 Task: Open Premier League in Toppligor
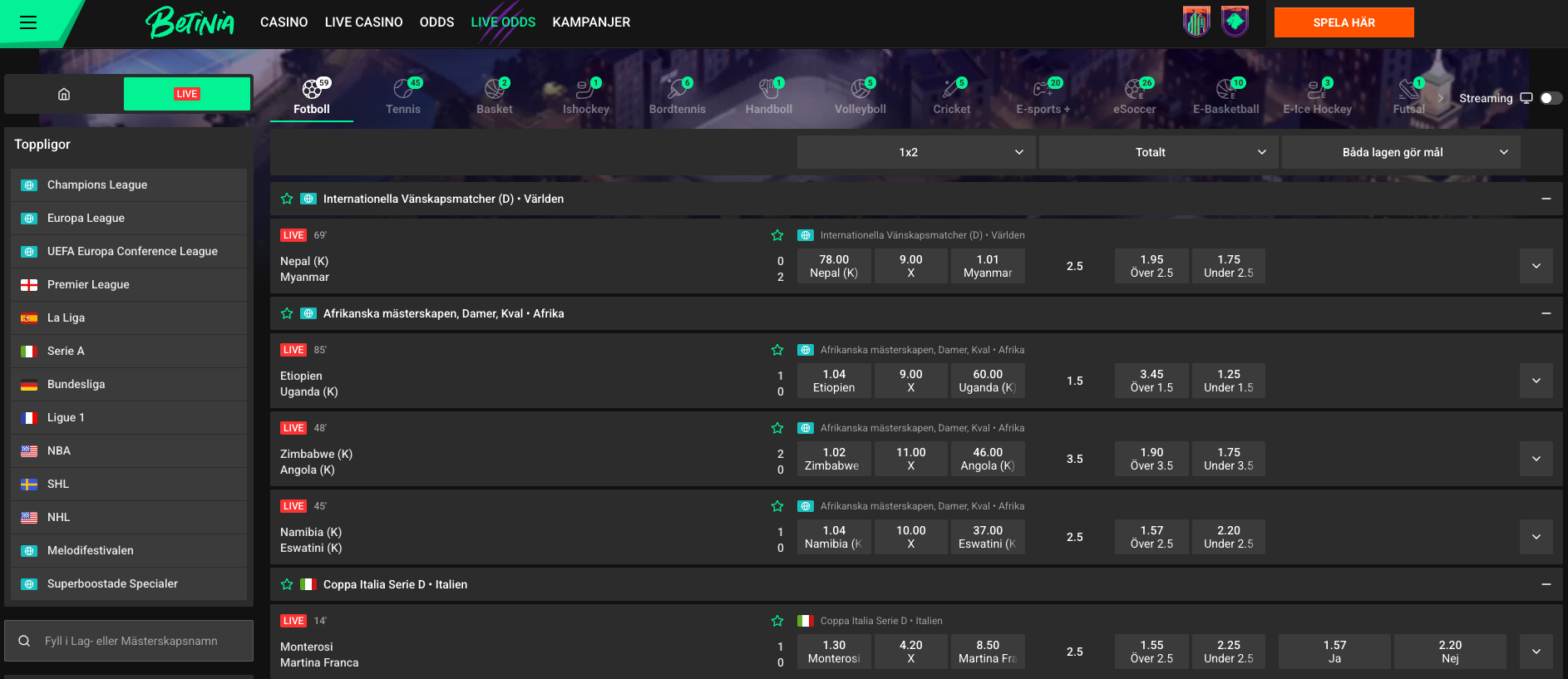click(129, 284)
